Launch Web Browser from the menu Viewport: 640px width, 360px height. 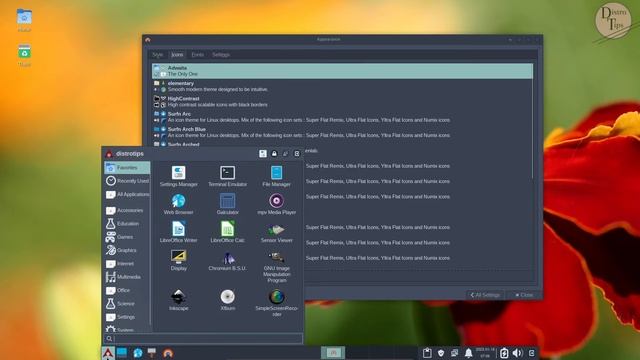[x=178, y=204]
